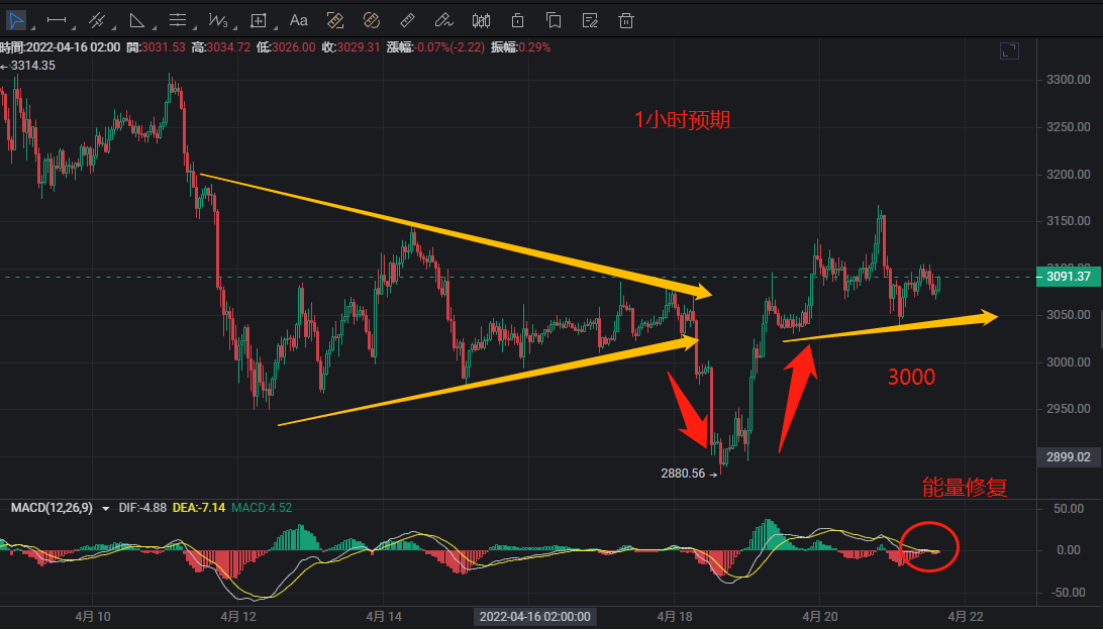Select the cursor pointer tool
Viewport: 1103px width, 630px height.
pos(15,20)
